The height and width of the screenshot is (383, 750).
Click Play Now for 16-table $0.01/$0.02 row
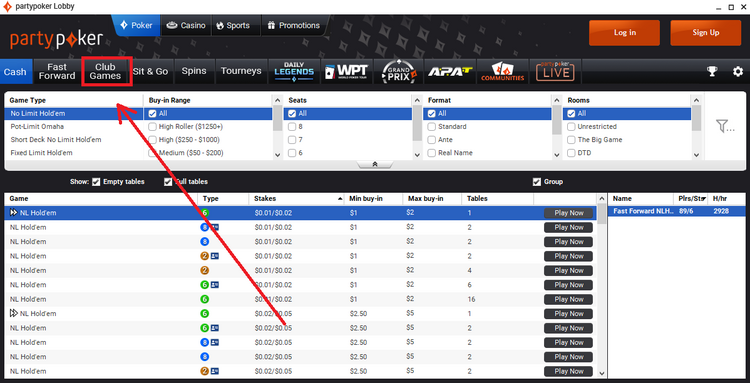click(568, 299)
